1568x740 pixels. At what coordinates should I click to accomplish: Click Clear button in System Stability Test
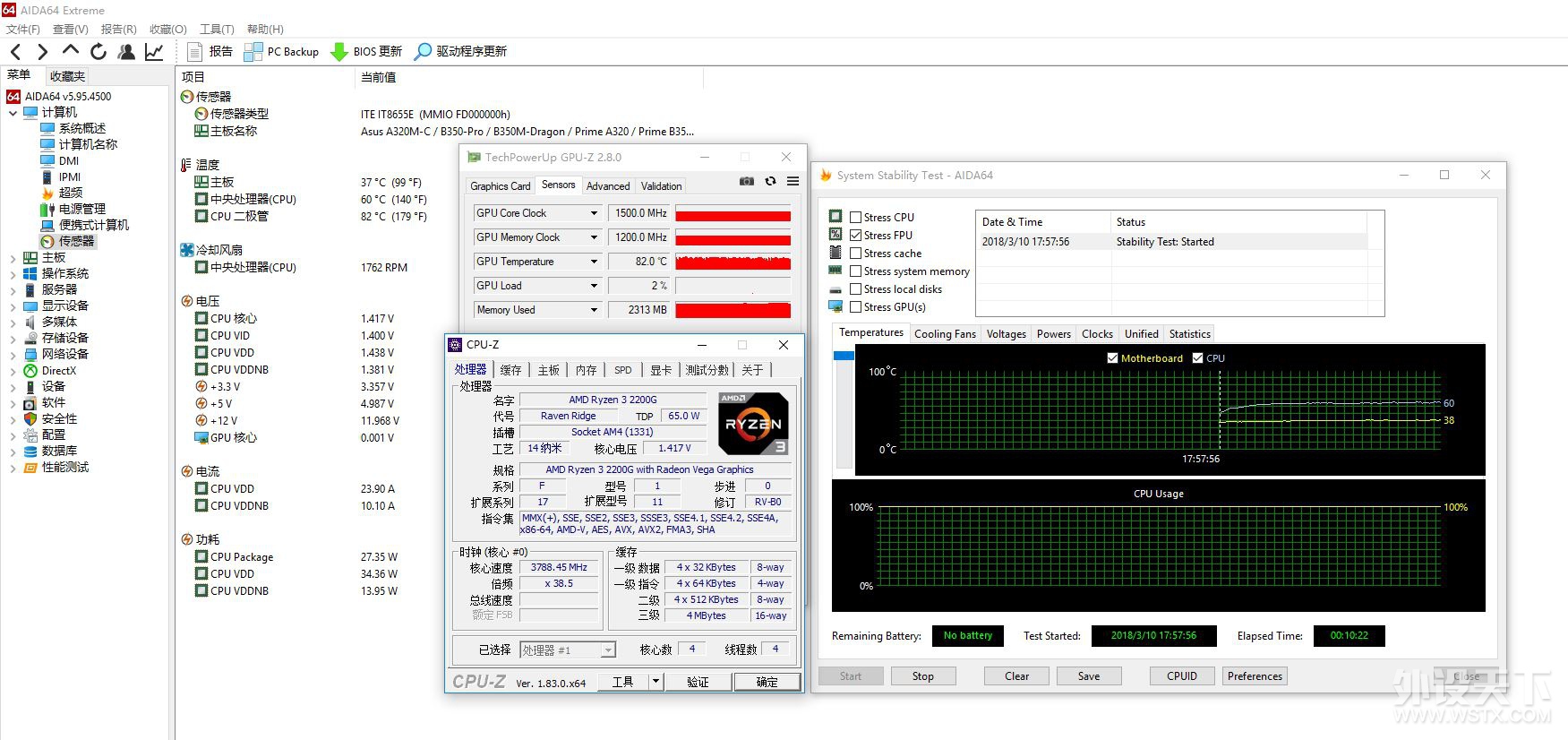(x=1016, y=676)
